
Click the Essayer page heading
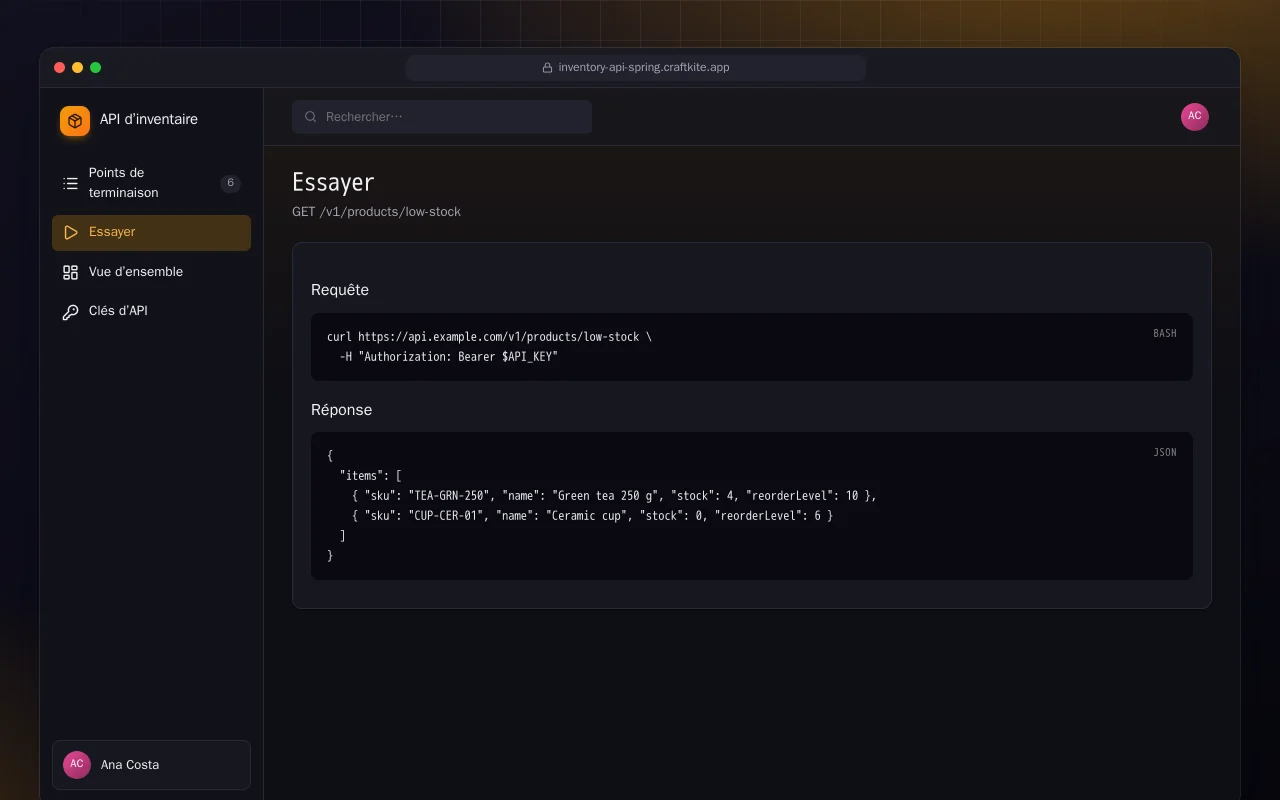(333, 182)
